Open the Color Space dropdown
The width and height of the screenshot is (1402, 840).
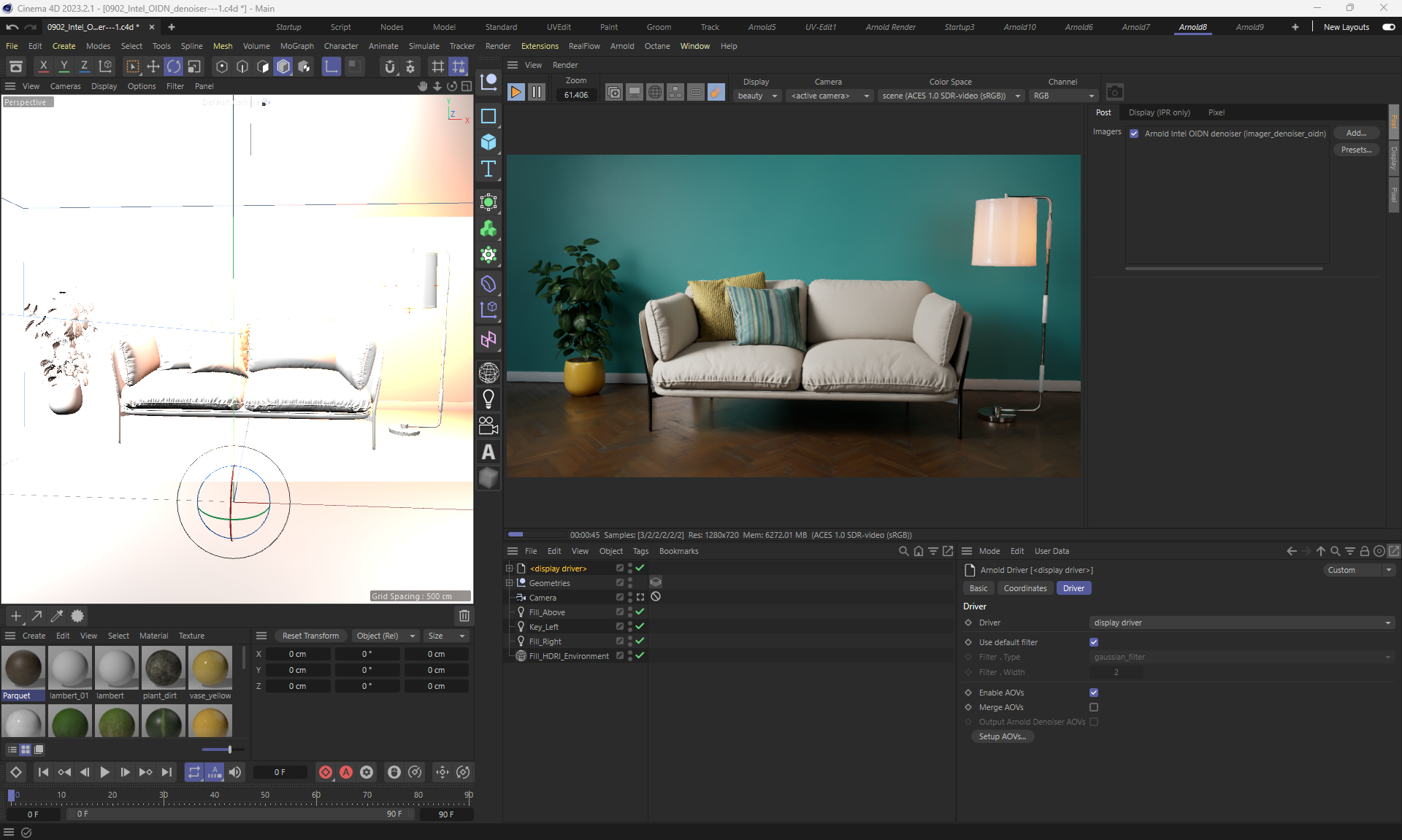coord(950,96)
